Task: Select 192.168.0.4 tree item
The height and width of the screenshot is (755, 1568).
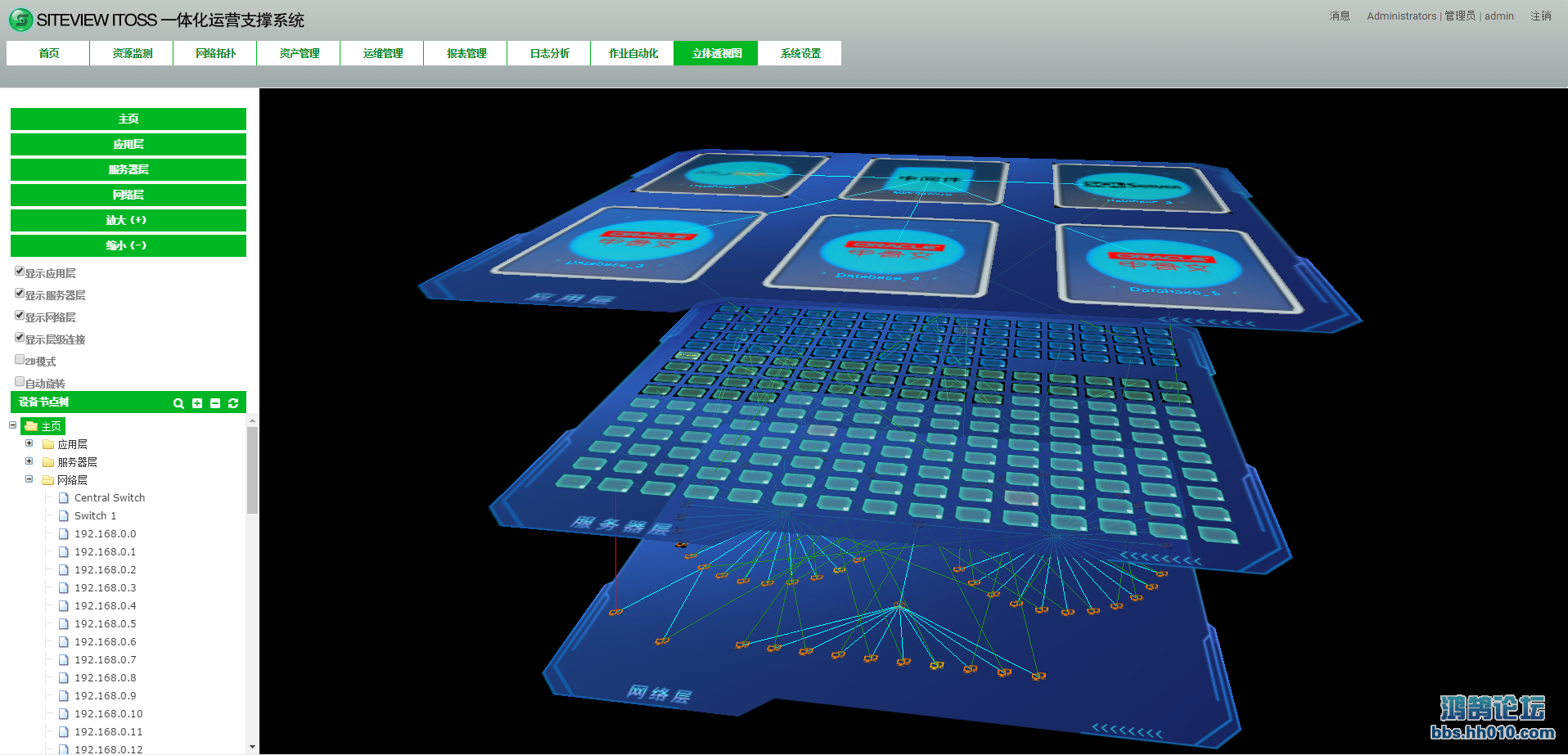Action: click(x=105, y=606)
